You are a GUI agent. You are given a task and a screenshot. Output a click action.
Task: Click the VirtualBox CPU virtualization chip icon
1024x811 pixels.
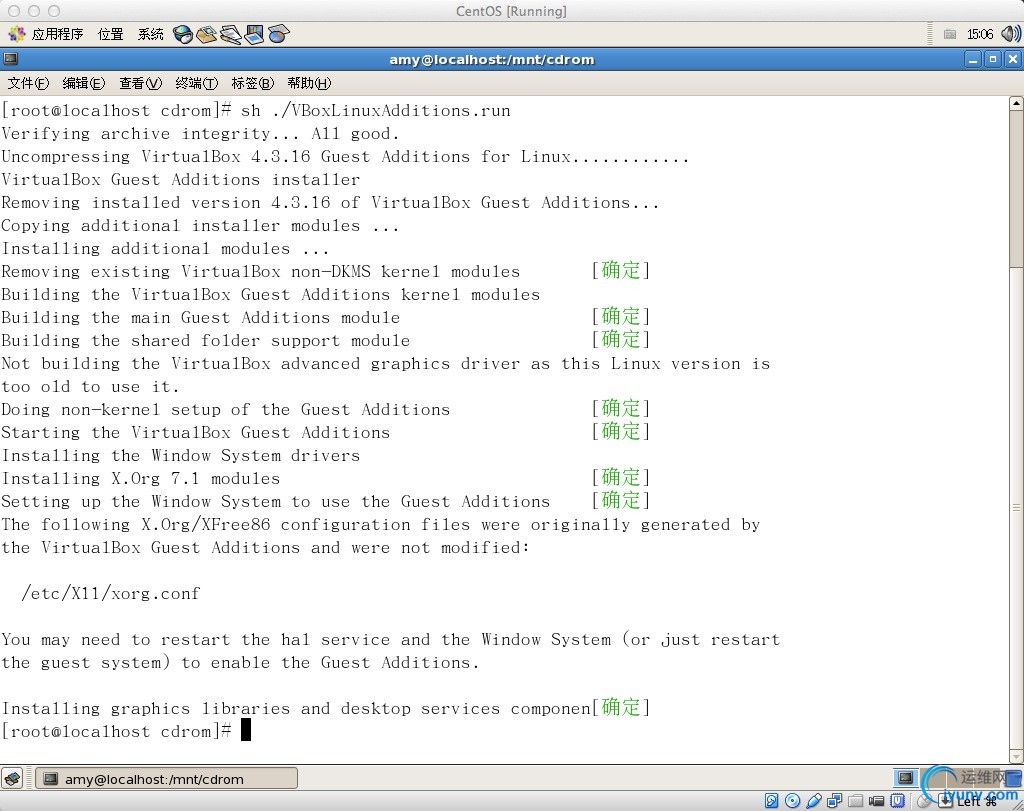click(x=897, y=801)
